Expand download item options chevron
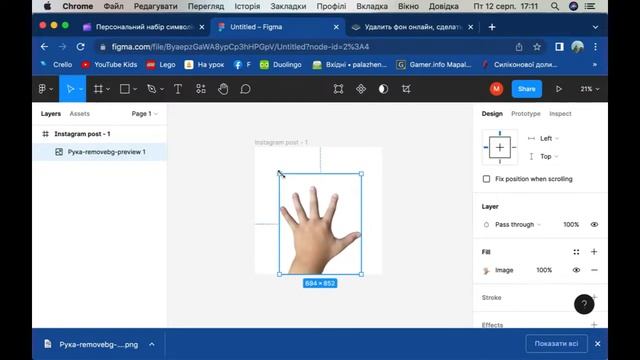 pyautogui.click(x=151, y=344)
